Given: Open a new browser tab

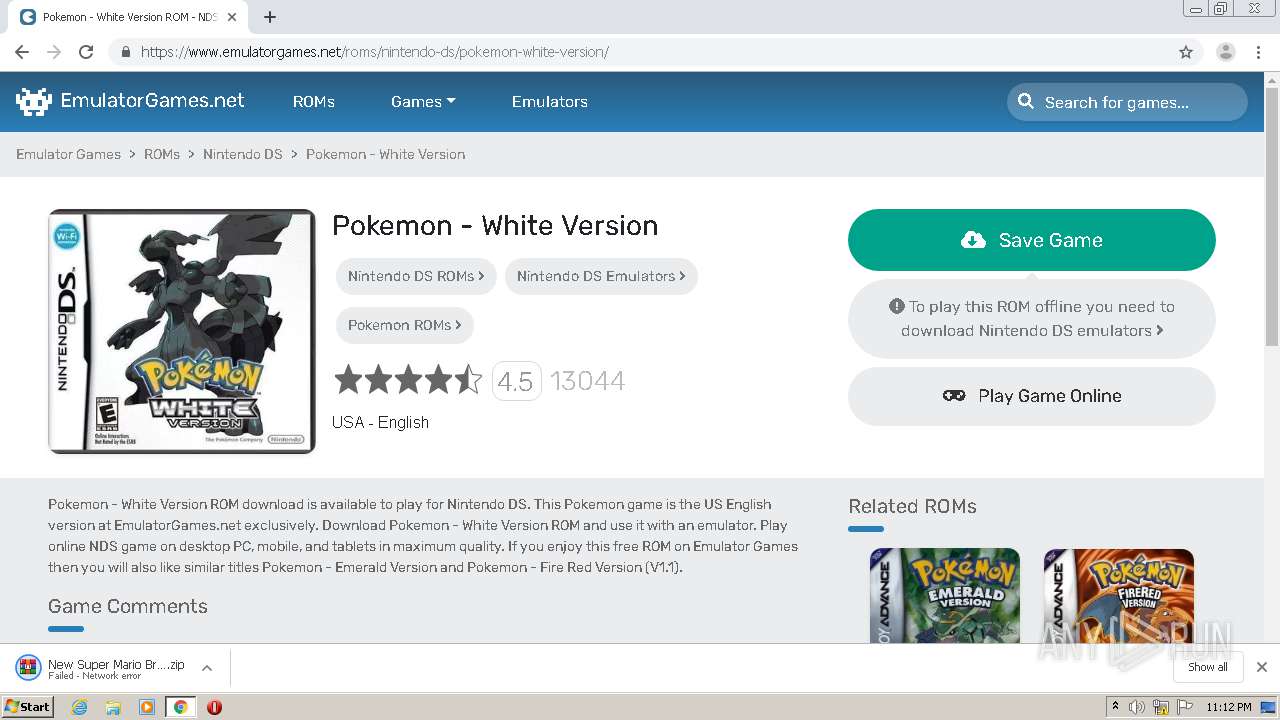Looking at the screenshot, I should (x=270, y=17).
